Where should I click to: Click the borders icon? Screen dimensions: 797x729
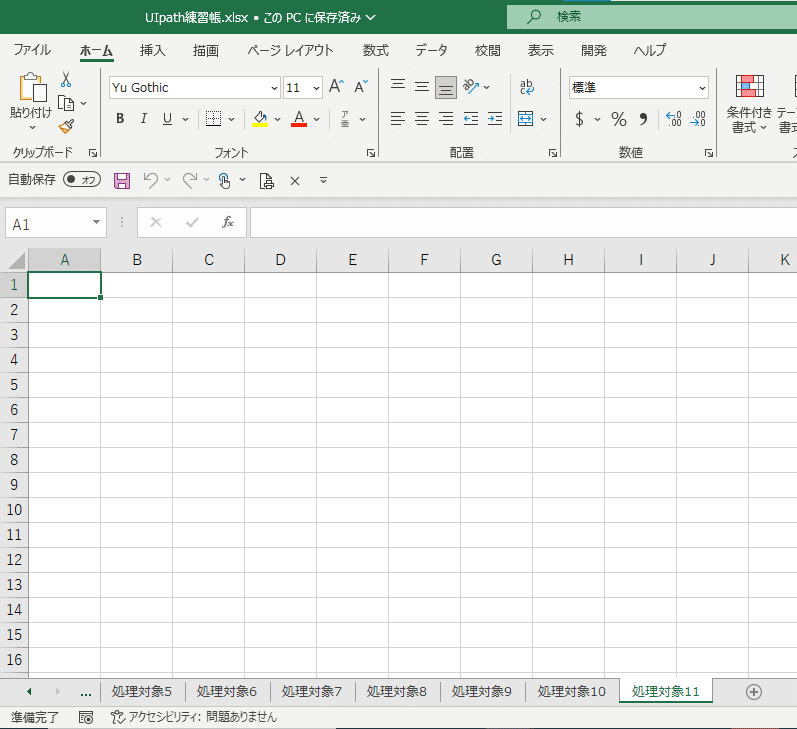213,119
